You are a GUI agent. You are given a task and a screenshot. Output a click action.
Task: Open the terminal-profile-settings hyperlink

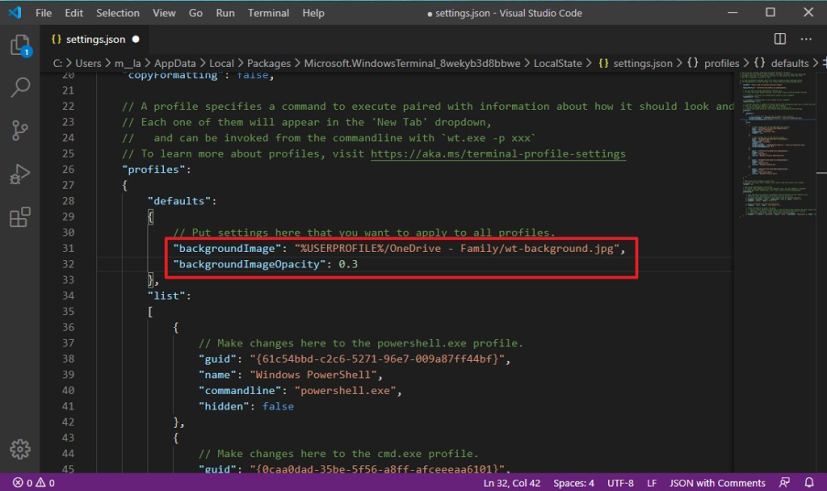pos(497,154)
